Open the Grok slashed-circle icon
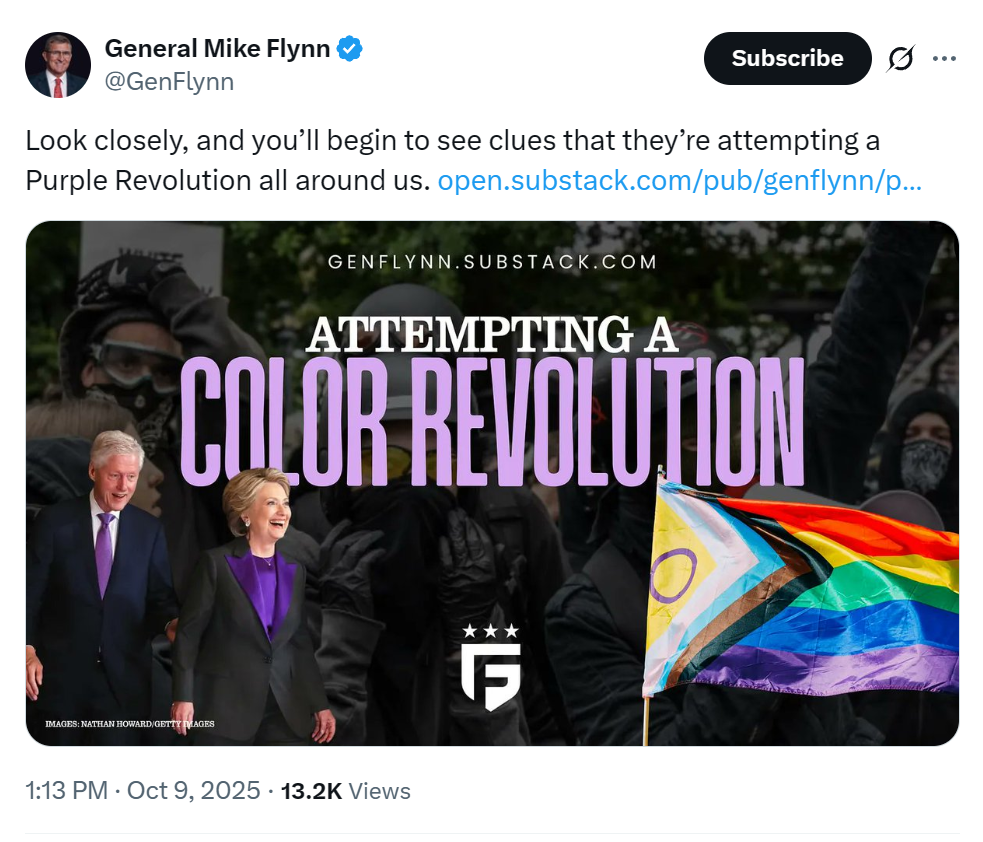Image resolution: width=983 pixels, height=842 pixels. [900, 59]
